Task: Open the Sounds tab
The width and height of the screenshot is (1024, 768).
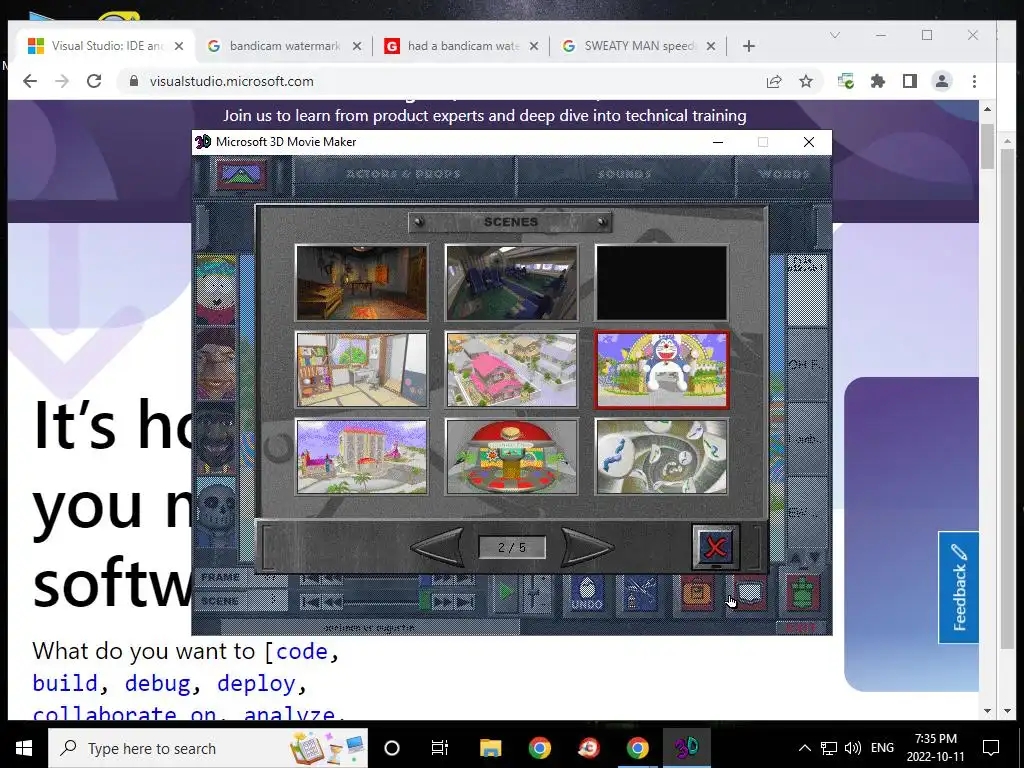Action: coord(625,174)
